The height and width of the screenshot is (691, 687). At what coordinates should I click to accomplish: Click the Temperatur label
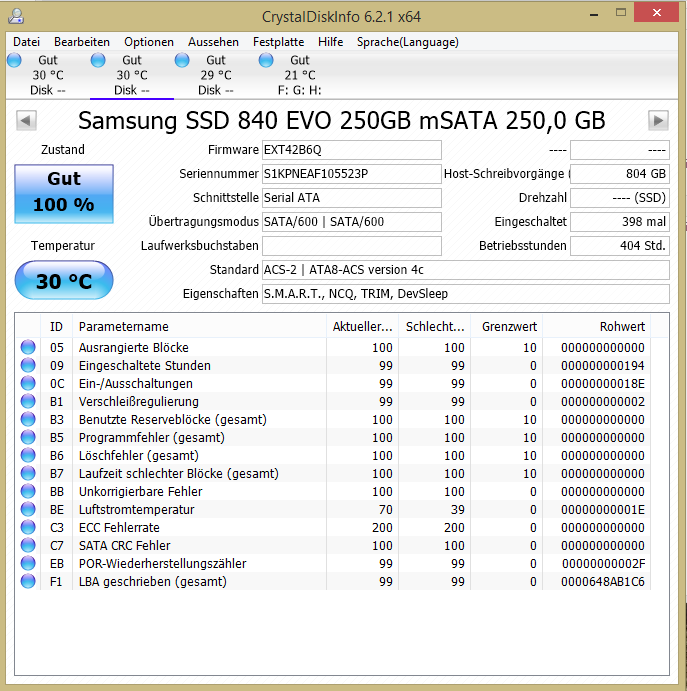click(x=63, y=246)
